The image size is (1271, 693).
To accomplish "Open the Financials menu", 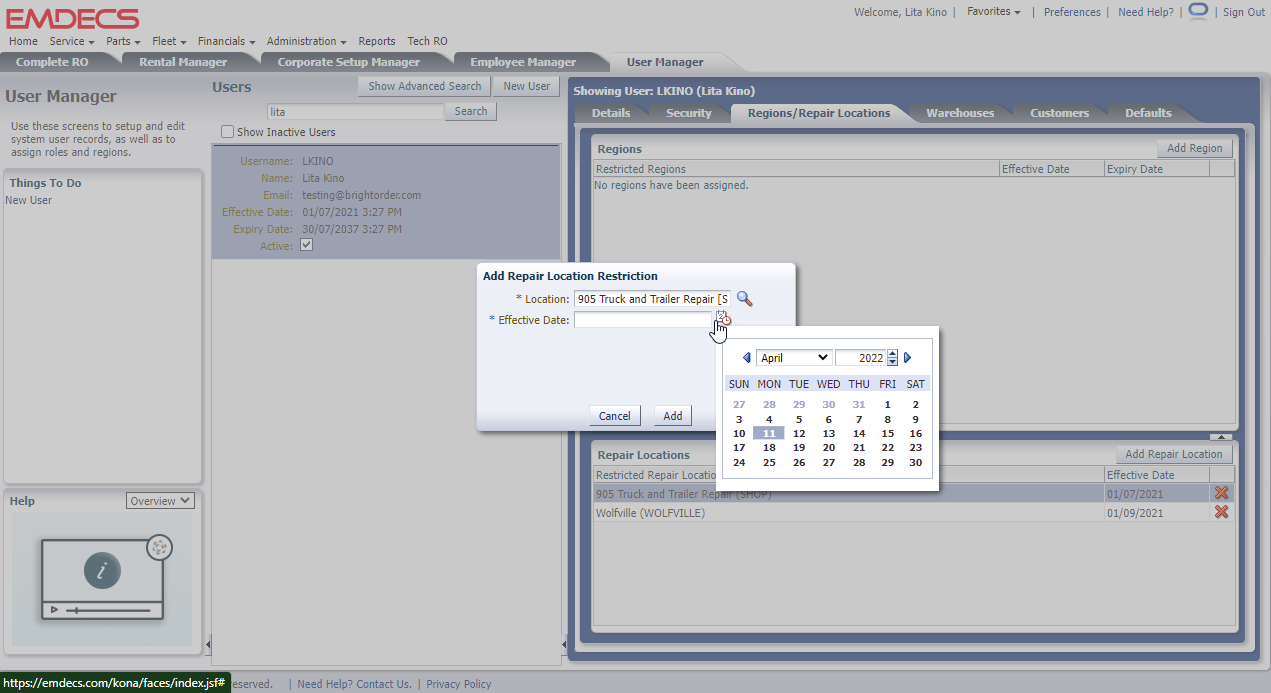I will (x=227, y=41).
